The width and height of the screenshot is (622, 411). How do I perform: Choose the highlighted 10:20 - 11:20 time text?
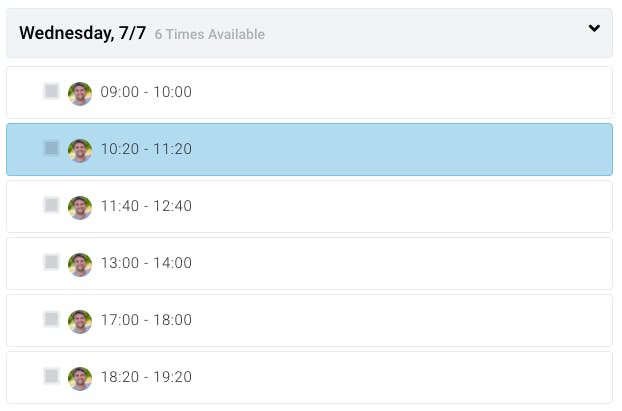(146, 149)
